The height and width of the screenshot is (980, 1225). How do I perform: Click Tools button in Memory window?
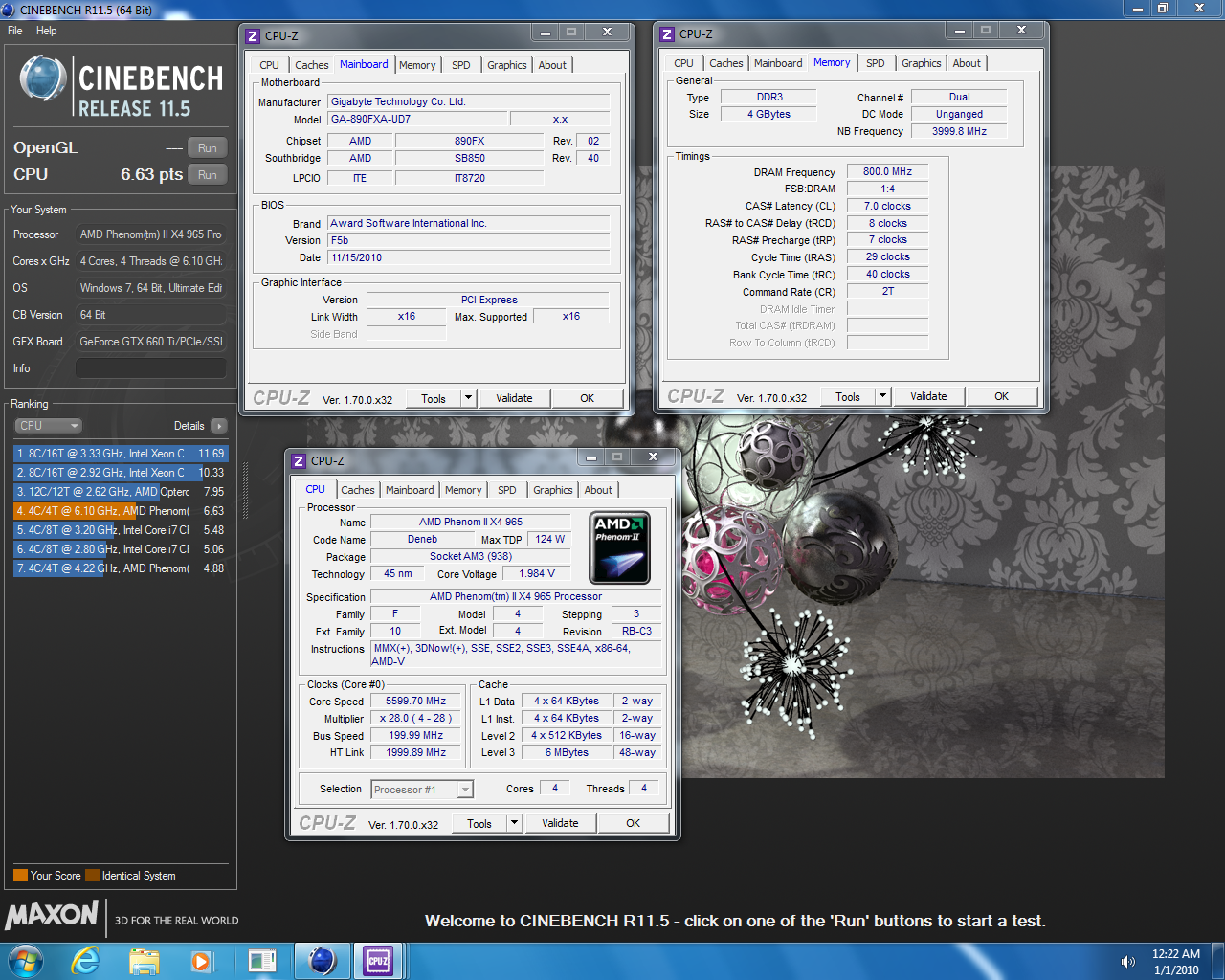click(x=848, y=396)
